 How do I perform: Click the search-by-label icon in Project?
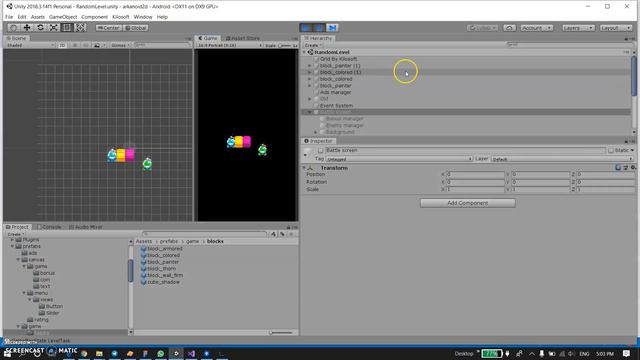coord(282,234)
